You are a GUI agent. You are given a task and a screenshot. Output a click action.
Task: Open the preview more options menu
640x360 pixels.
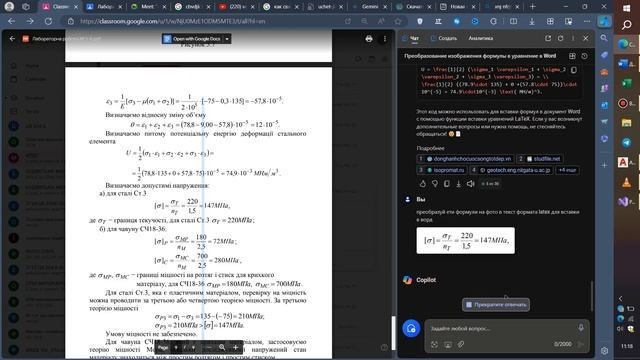tap(384, 39)
